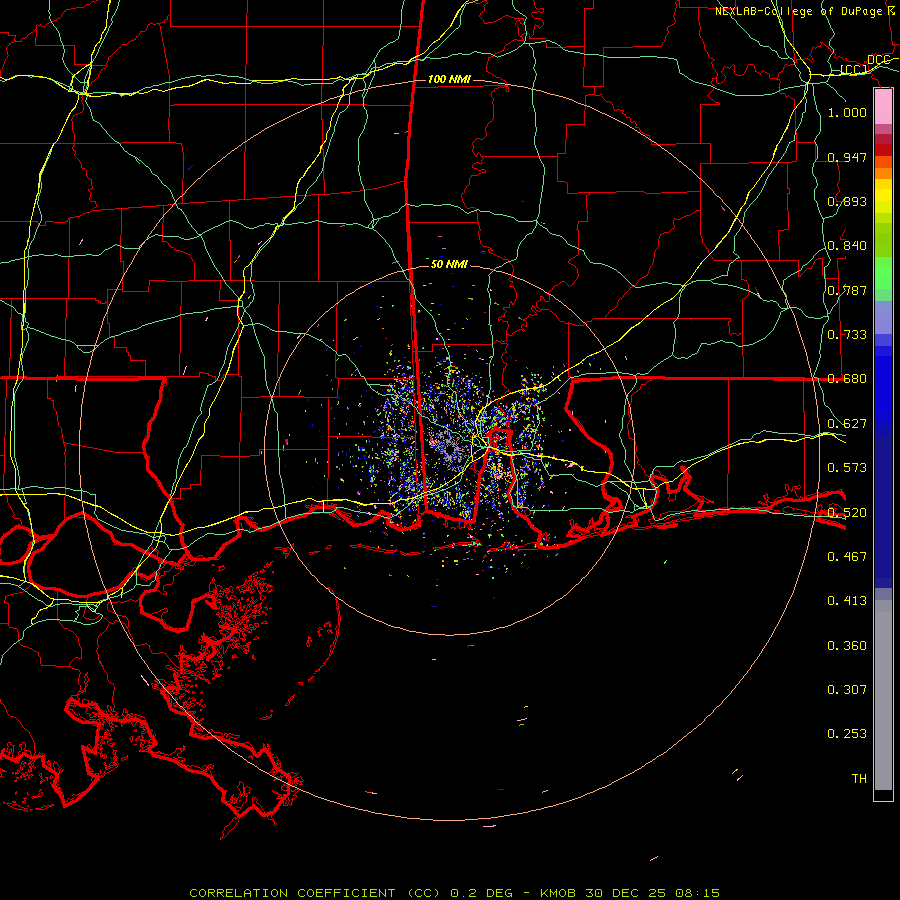
Task: Click the 0.733 scale label
Action: pyautogui.click(x=847, y=335)
